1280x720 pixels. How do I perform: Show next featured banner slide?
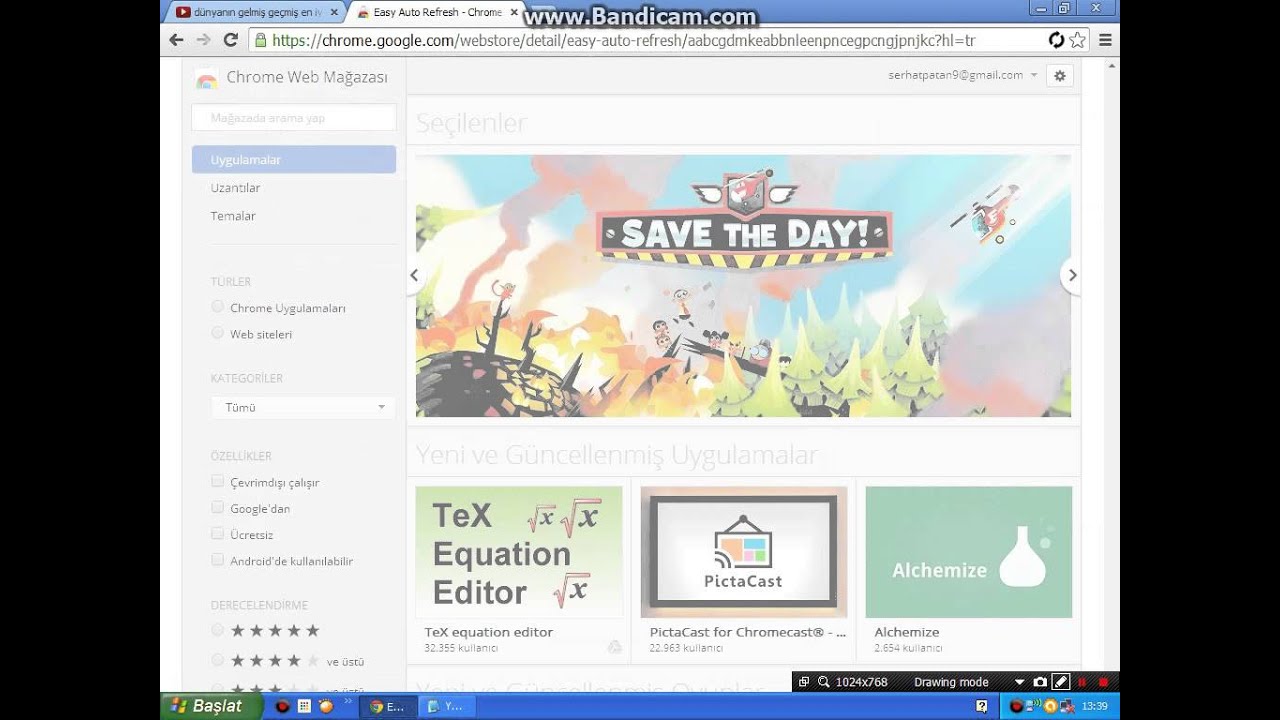[1072, 275]
